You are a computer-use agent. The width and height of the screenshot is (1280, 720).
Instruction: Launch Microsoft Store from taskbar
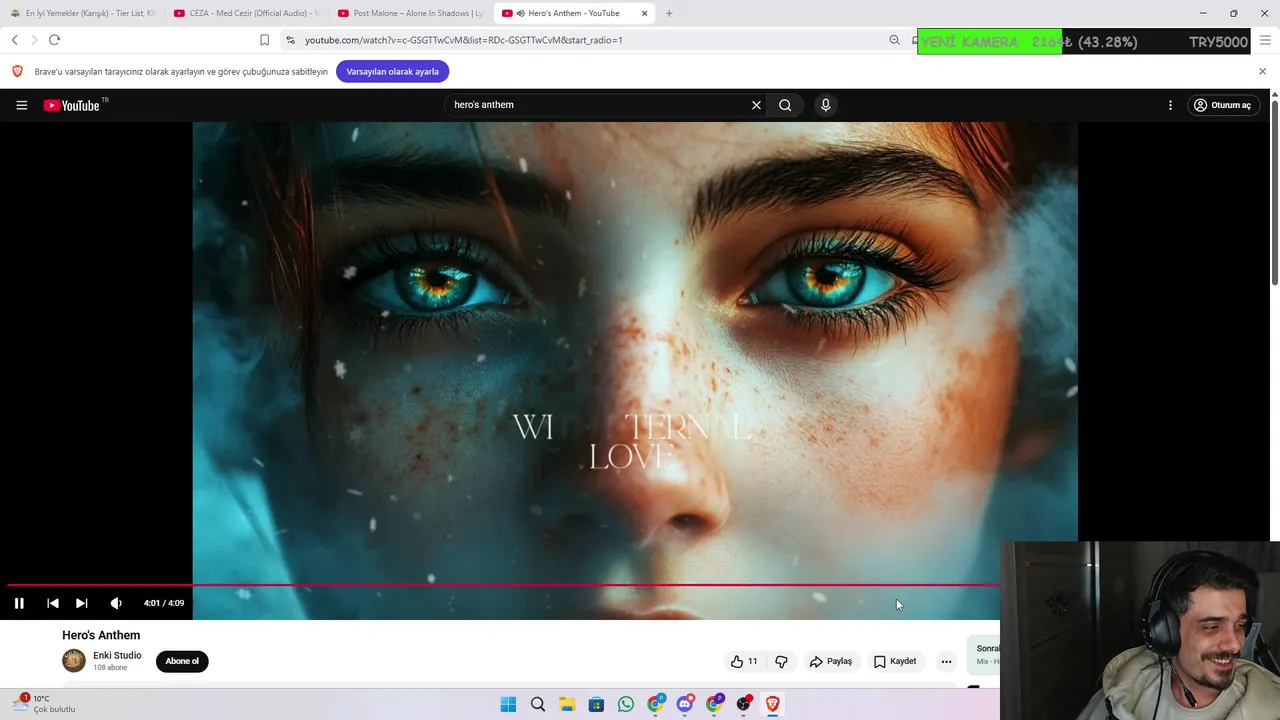[596, 704]
